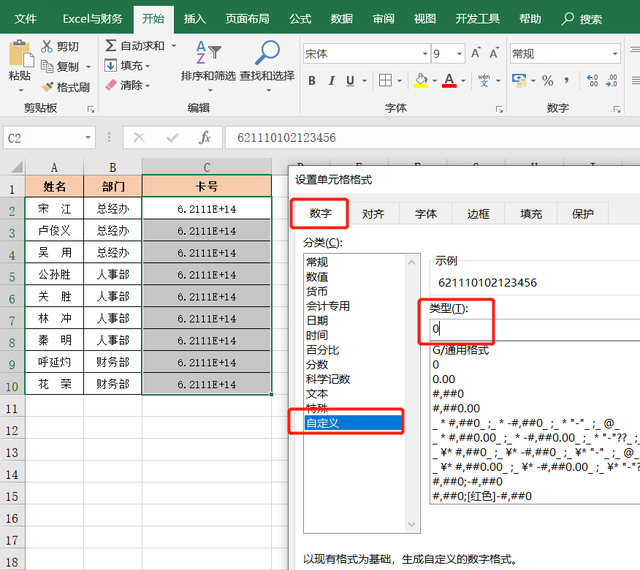Open the 对齐 tab in dialog
Screen dimensions: 640x570
373,214
